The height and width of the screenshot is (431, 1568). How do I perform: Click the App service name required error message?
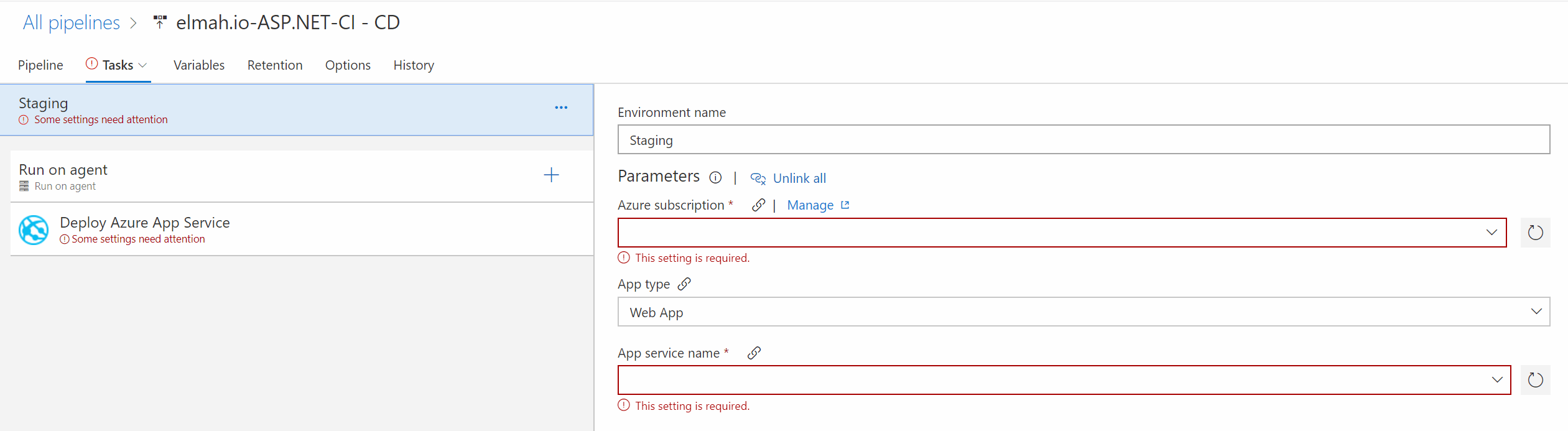pyautogui.click(x=692, y=406)
